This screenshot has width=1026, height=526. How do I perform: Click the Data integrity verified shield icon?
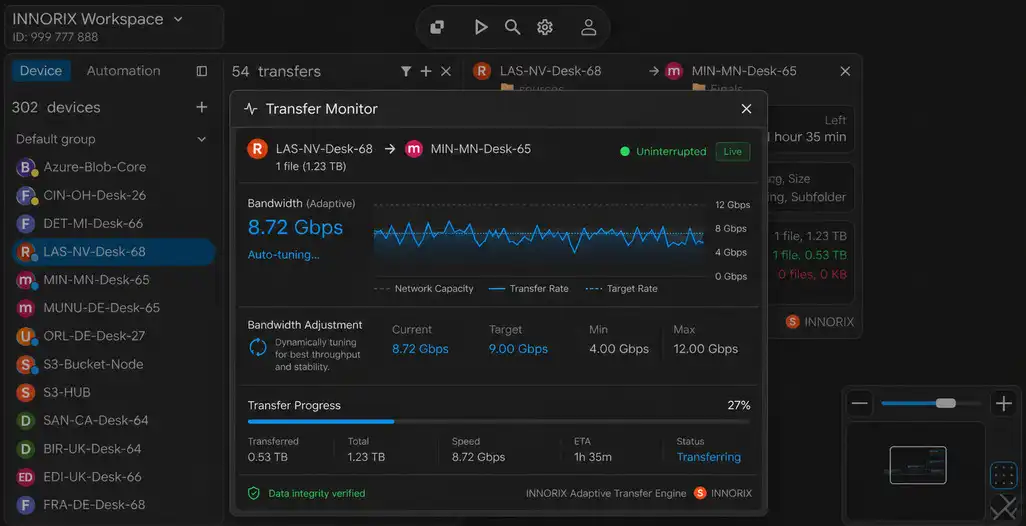[x=254, y=493]
